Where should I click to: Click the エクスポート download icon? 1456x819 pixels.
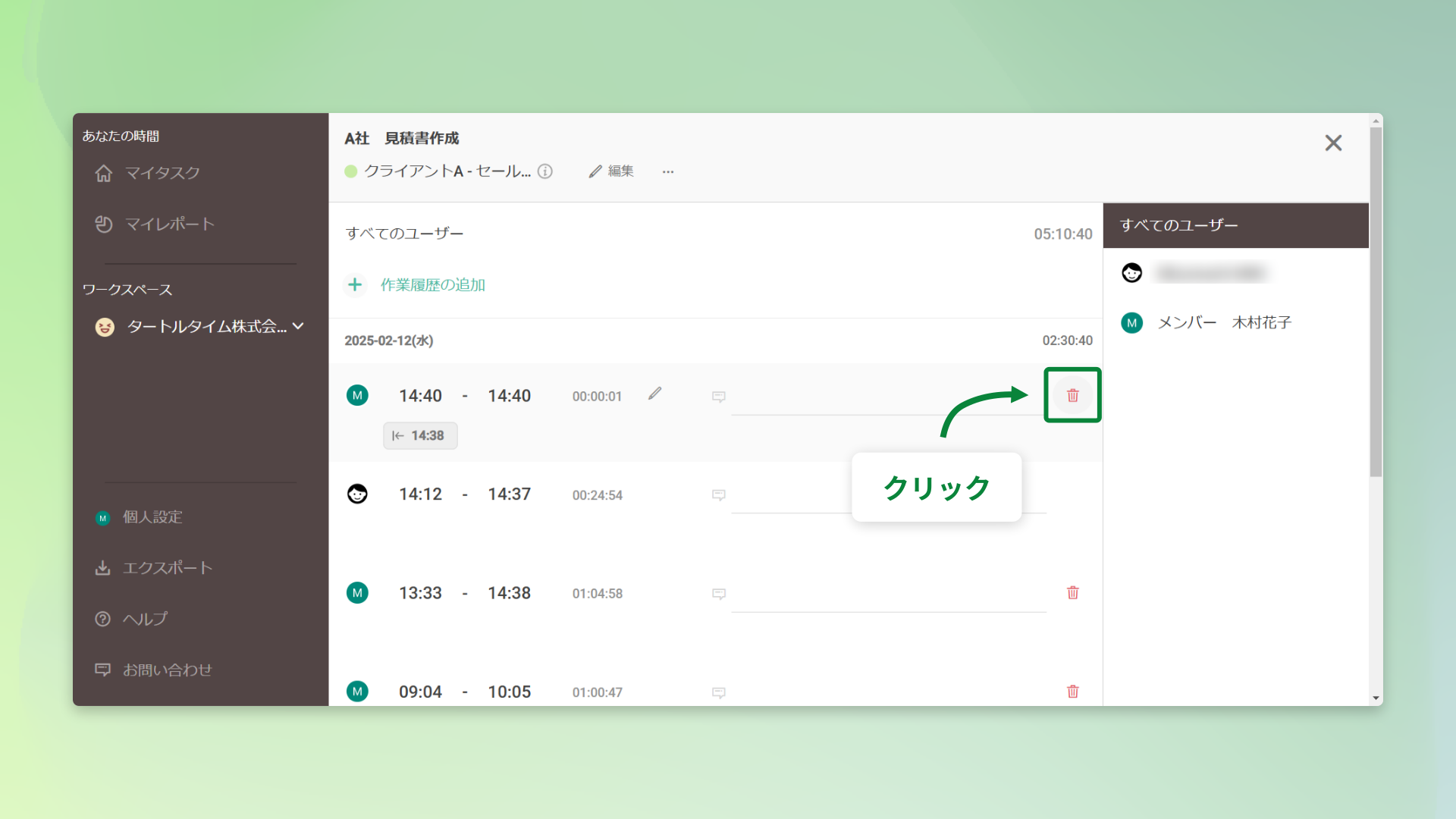coord(104,567)
